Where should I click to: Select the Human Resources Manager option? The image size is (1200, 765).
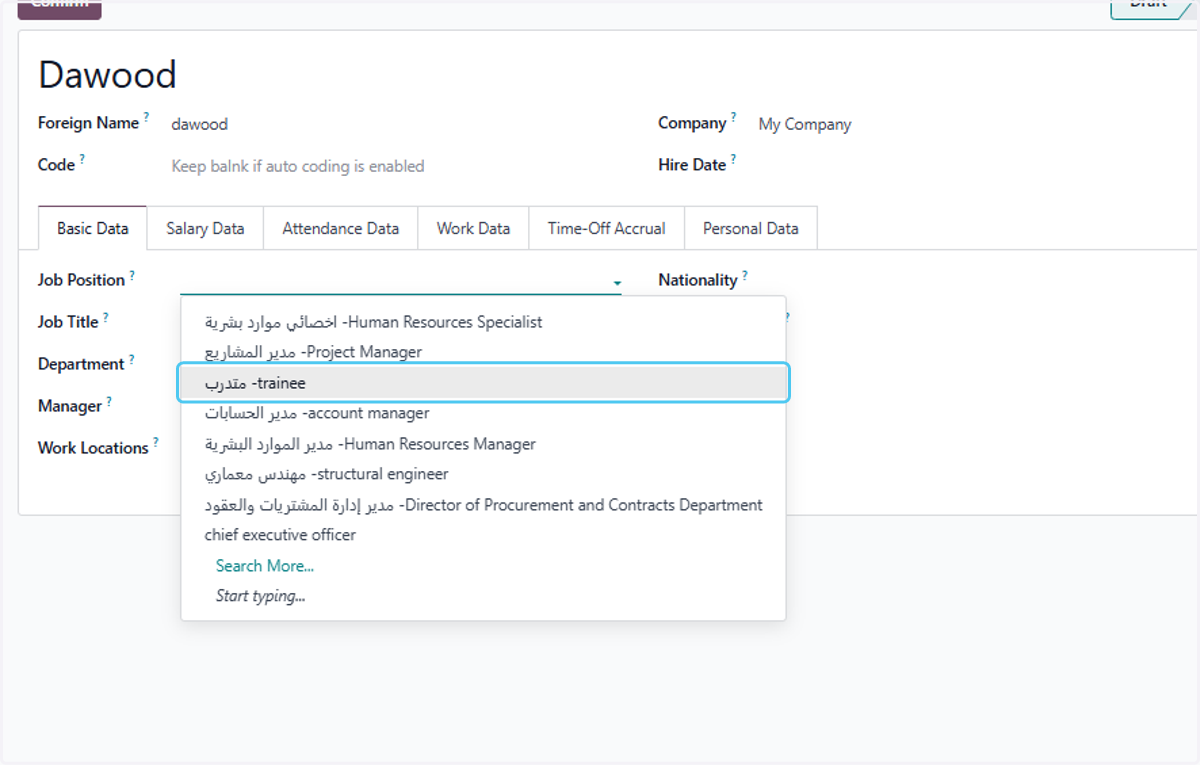tap(484, 444)
